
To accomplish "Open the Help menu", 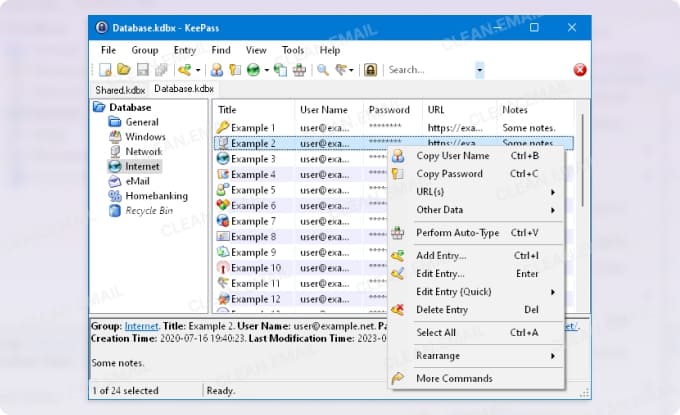I will click(x=330, y=50).
